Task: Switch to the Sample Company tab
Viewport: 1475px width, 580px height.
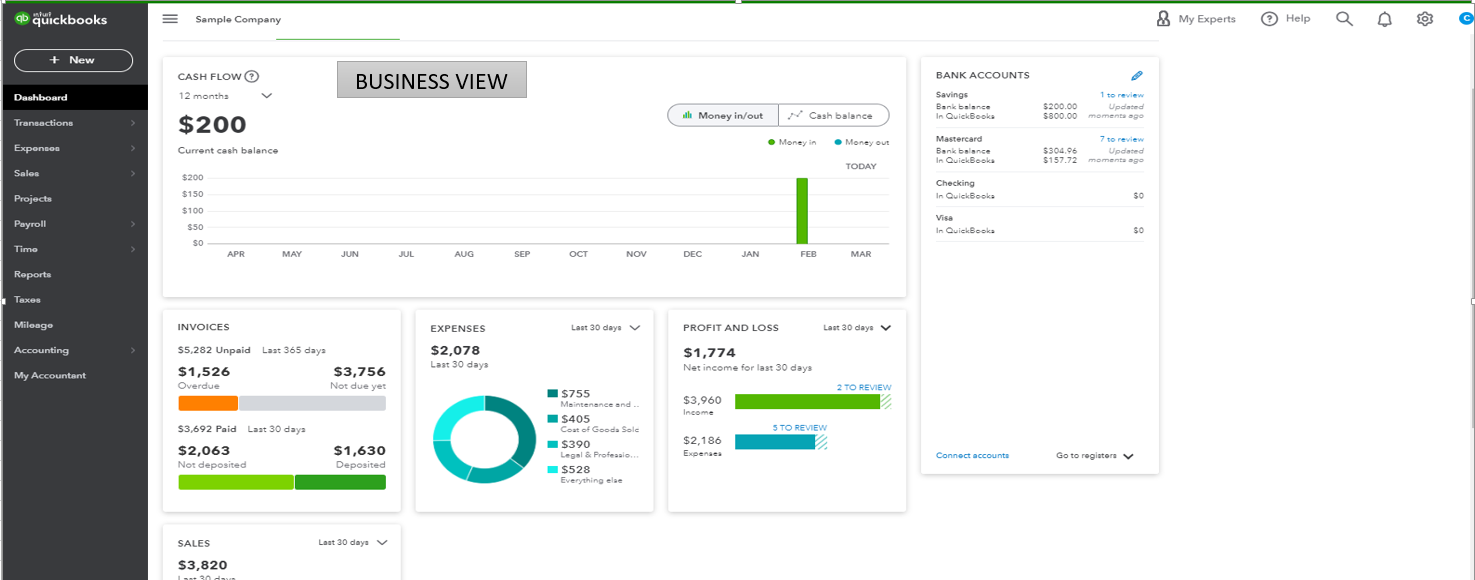Action: tap(238, 18)
